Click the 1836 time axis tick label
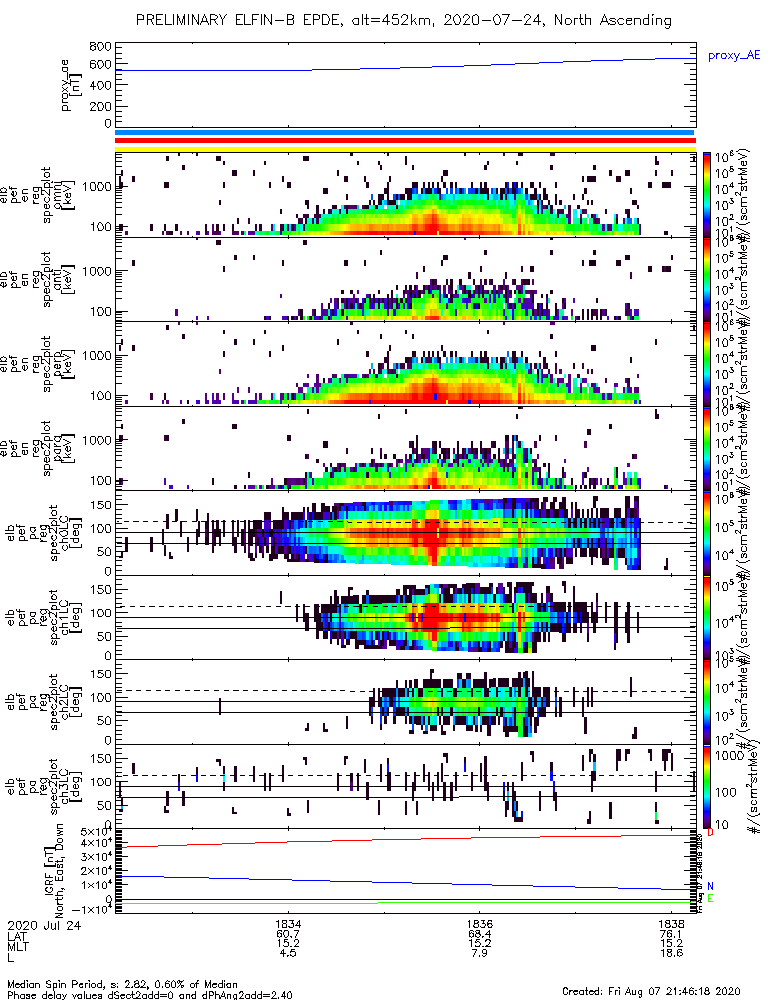The width and height of the screenshot is (775, 1000). [480, 923]
